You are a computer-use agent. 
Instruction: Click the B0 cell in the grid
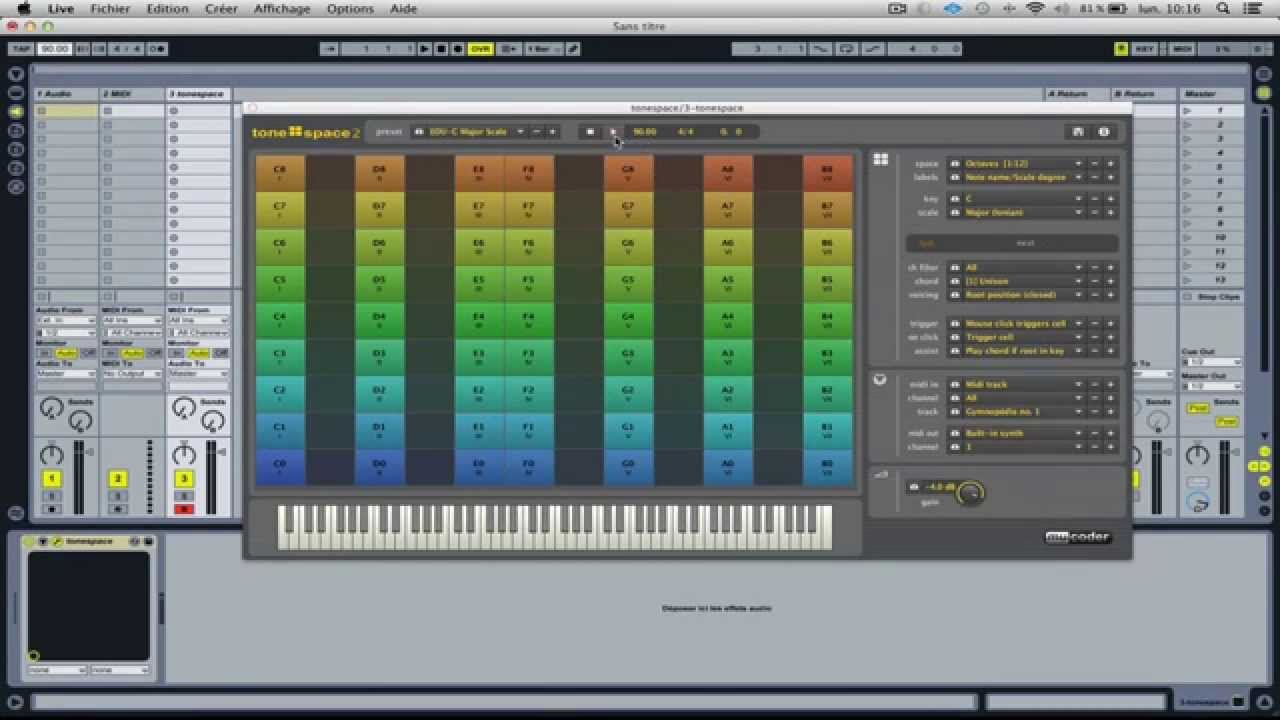[827, 467]
